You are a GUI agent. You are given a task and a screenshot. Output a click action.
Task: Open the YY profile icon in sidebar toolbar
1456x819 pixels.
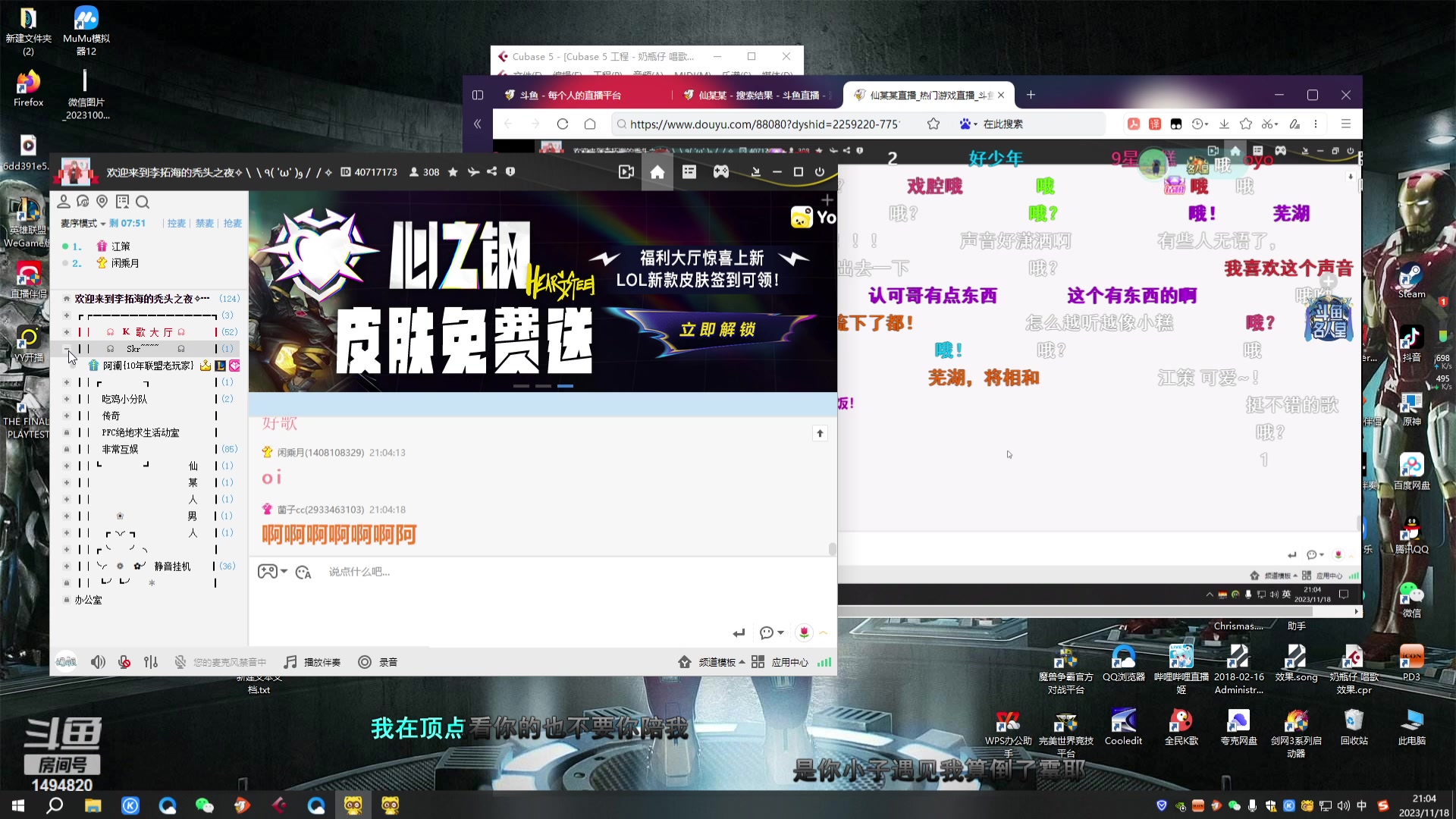(x=64, y=202)
